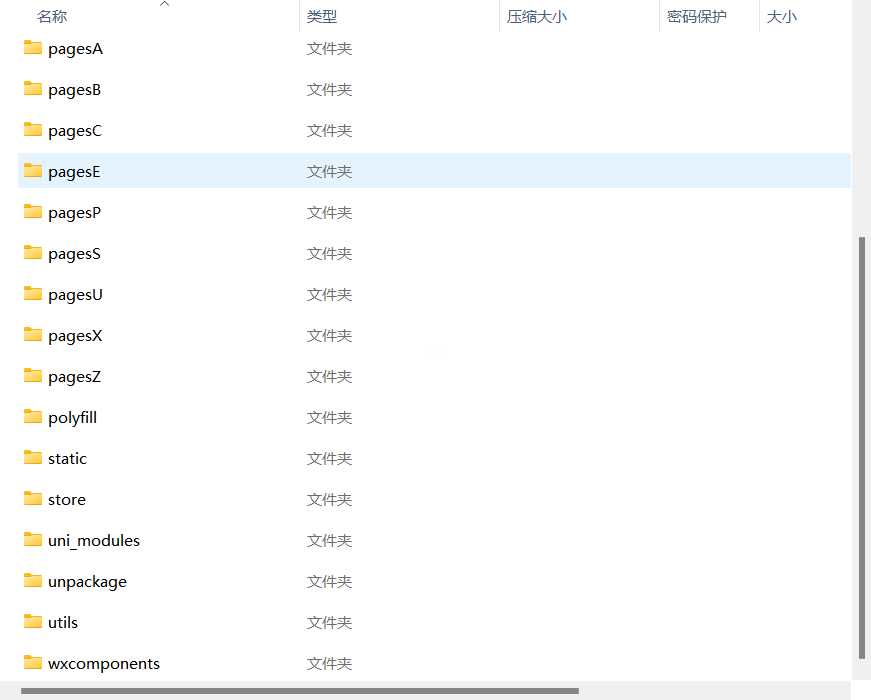
Task: Select the pagesB folder icon
Action: 33,89
